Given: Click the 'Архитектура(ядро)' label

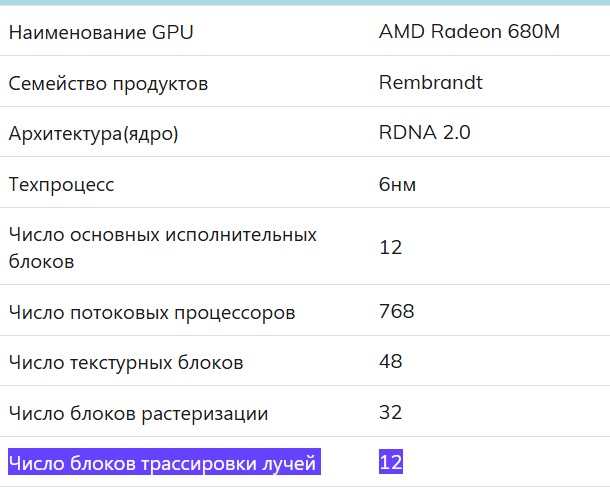Looking at the screenshot, I should point(93,133).
